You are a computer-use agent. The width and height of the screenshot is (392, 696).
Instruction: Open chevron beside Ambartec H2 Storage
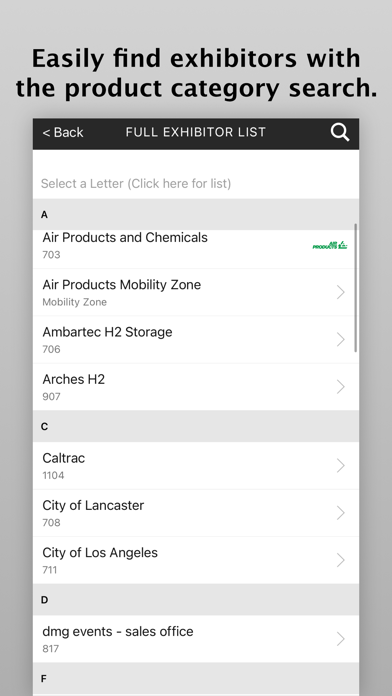pos(341,340)
